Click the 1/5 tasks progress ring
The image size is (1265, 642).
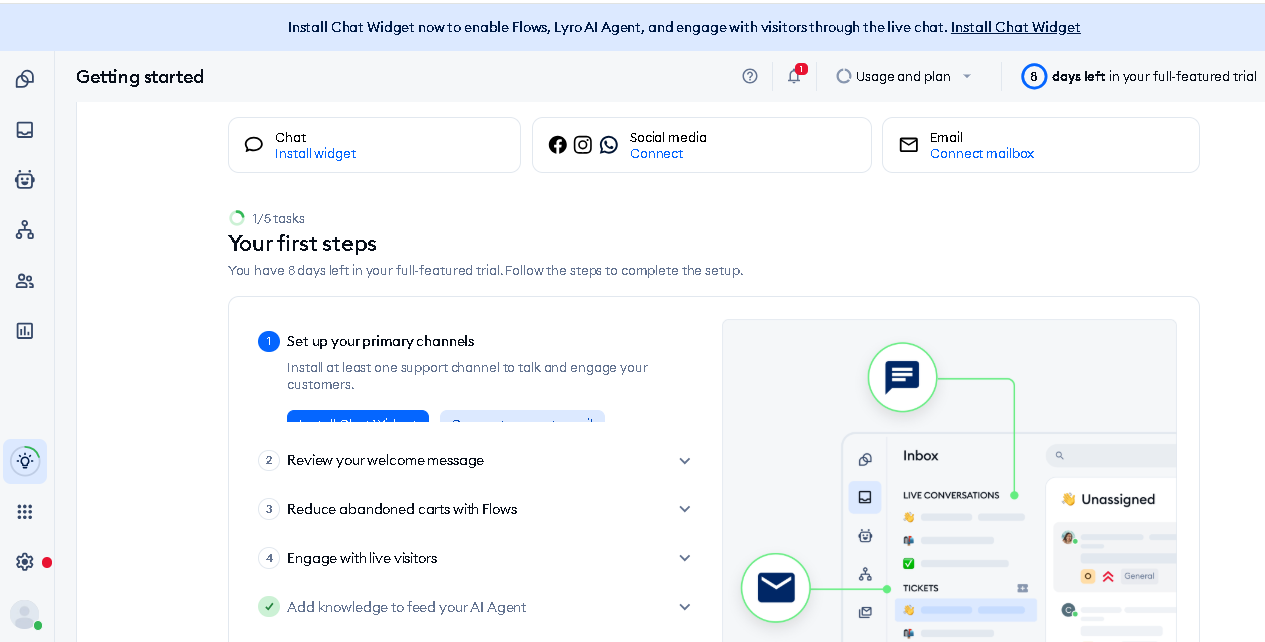tap(237, 218)
